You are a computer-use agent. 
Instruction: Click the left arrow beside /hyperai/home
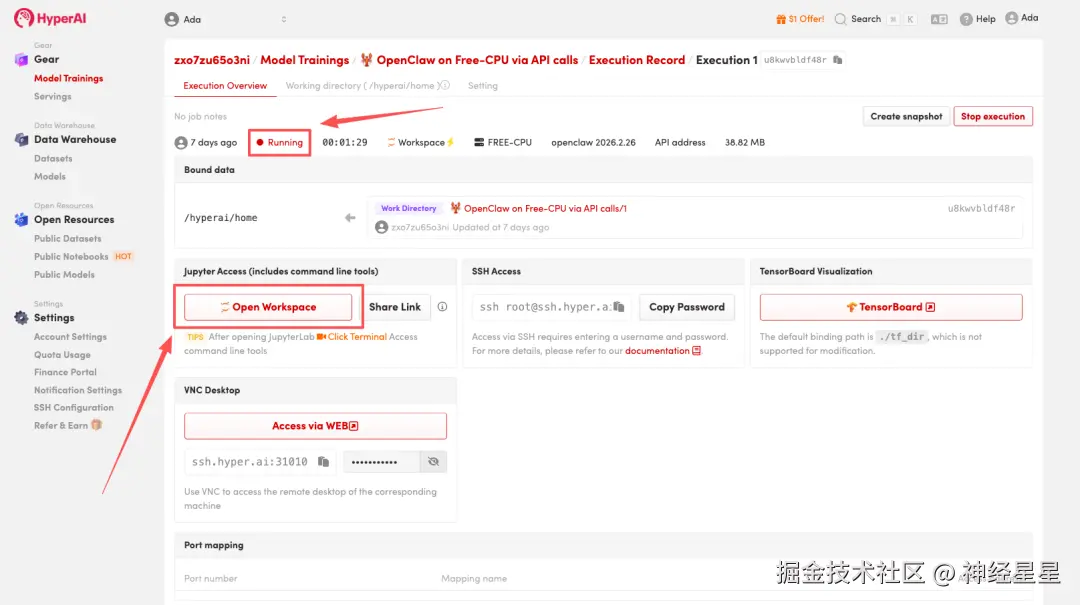click(x=350, y=218)
